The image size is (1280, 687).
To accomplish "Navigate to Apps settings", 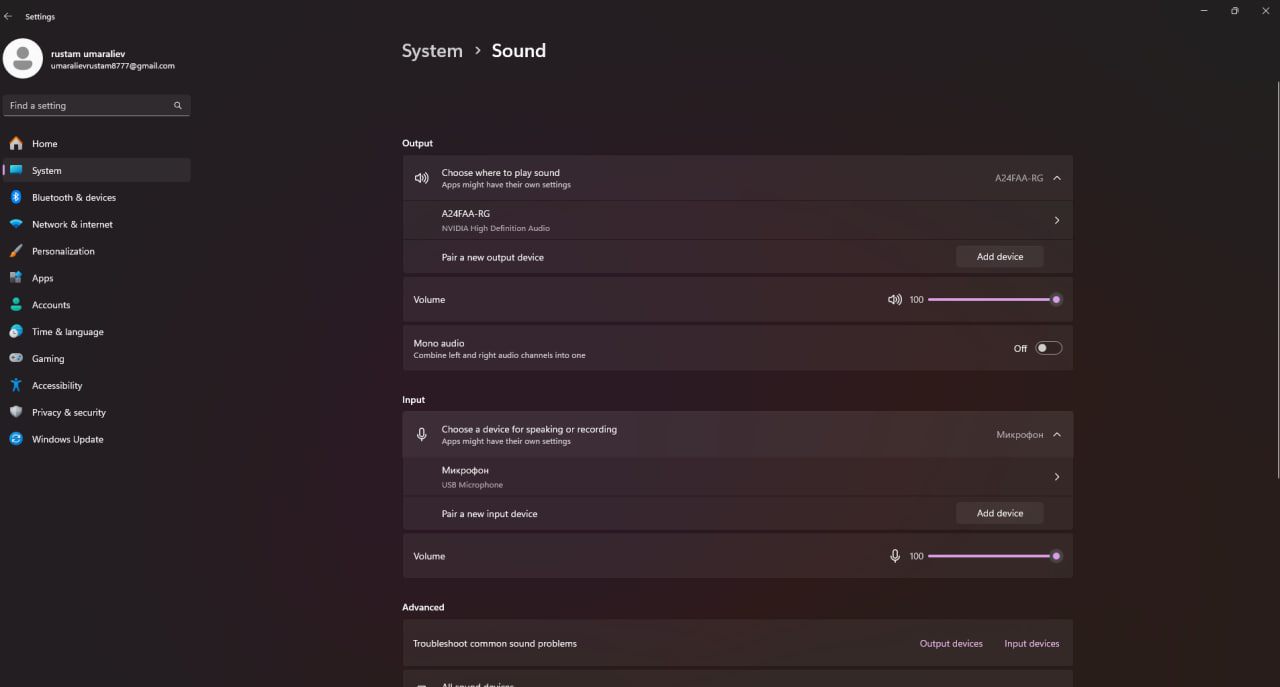I will 96,278.
